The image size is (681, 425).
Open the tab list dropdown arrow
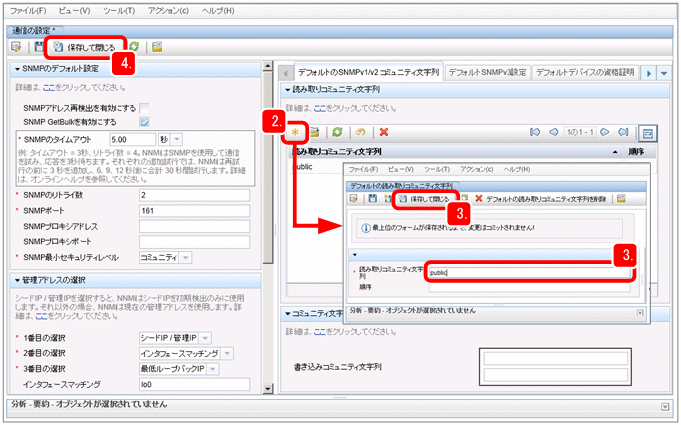pyautogui.click(x=664, y=73)
